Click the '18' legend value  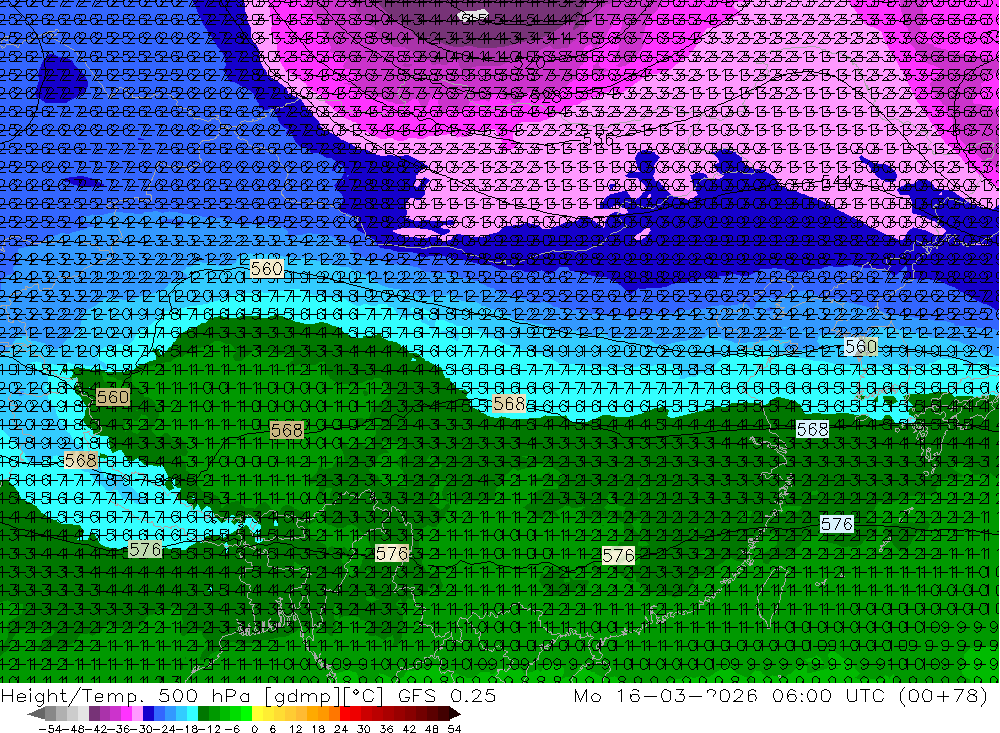[318, 729]
